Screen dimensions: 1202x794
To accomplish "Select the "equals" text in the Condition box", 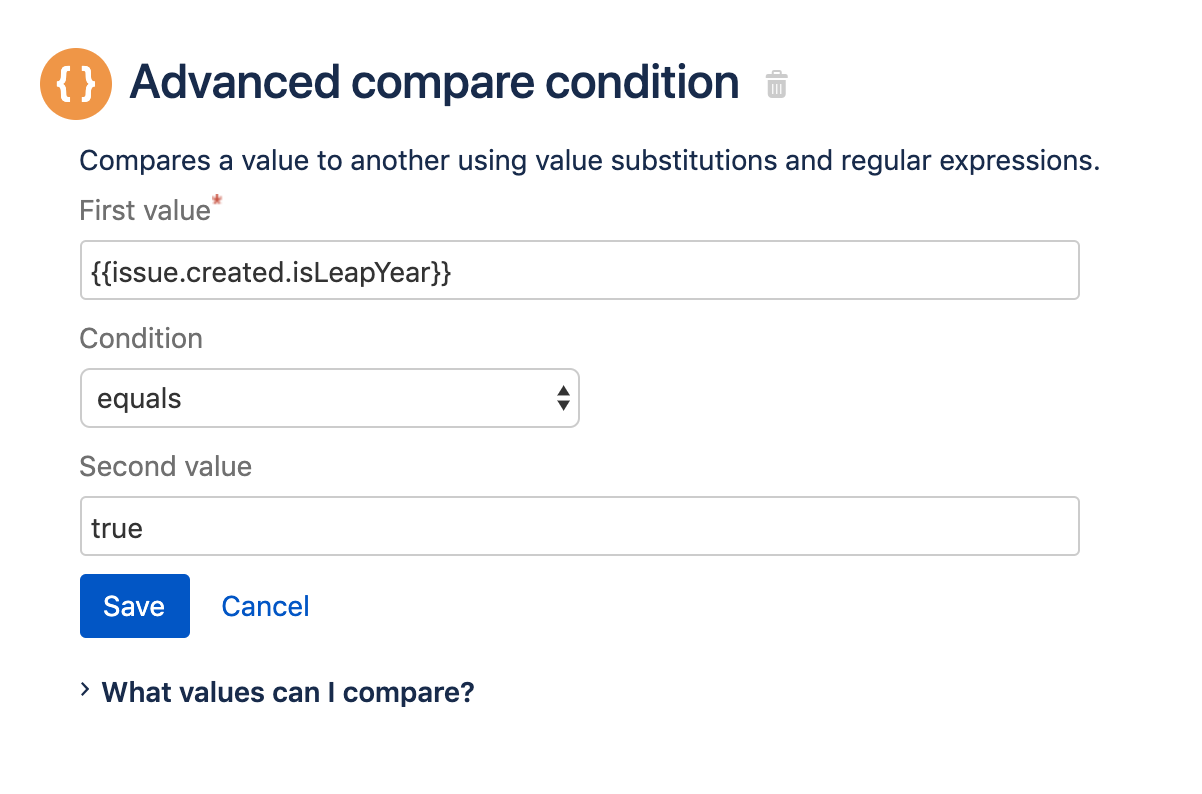I will [139, 399].
